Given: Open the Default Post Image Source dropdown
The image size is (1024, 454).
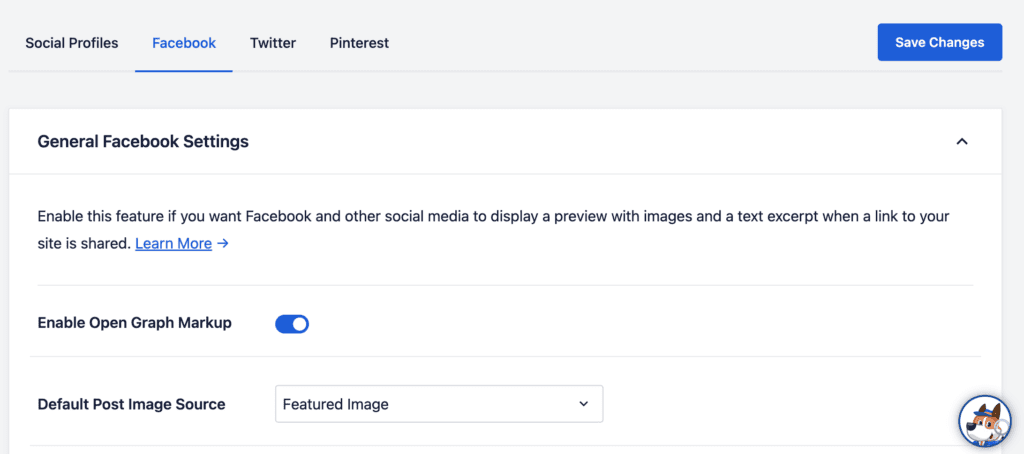Looking at the screenshot, I should point(439,404).
